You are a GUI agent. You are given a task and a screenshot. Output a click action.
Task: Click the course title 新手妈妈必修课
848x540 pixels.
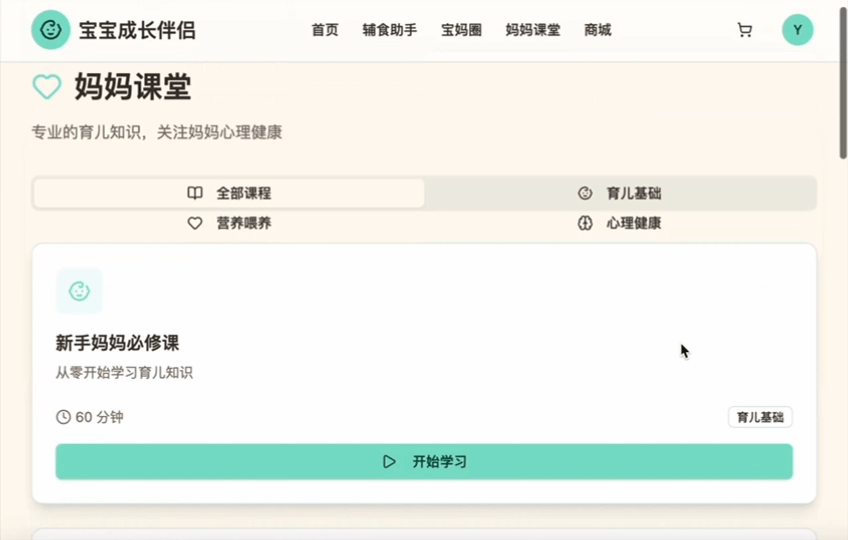[117, 343]
